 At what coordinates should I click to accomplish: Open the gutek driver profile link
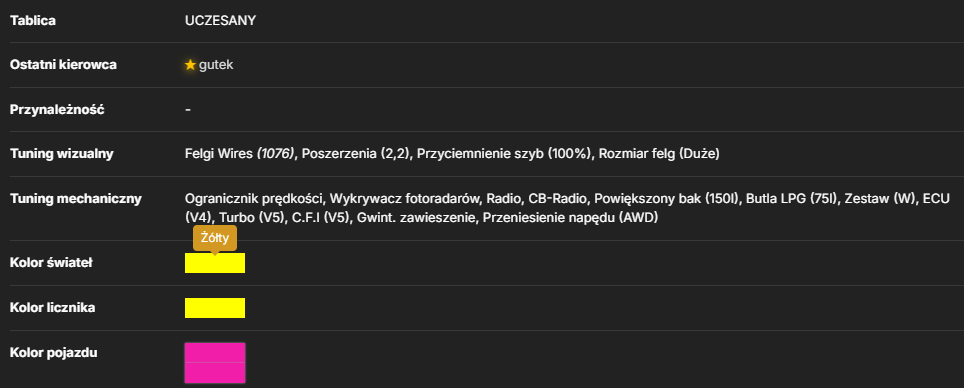click(216, 65)
